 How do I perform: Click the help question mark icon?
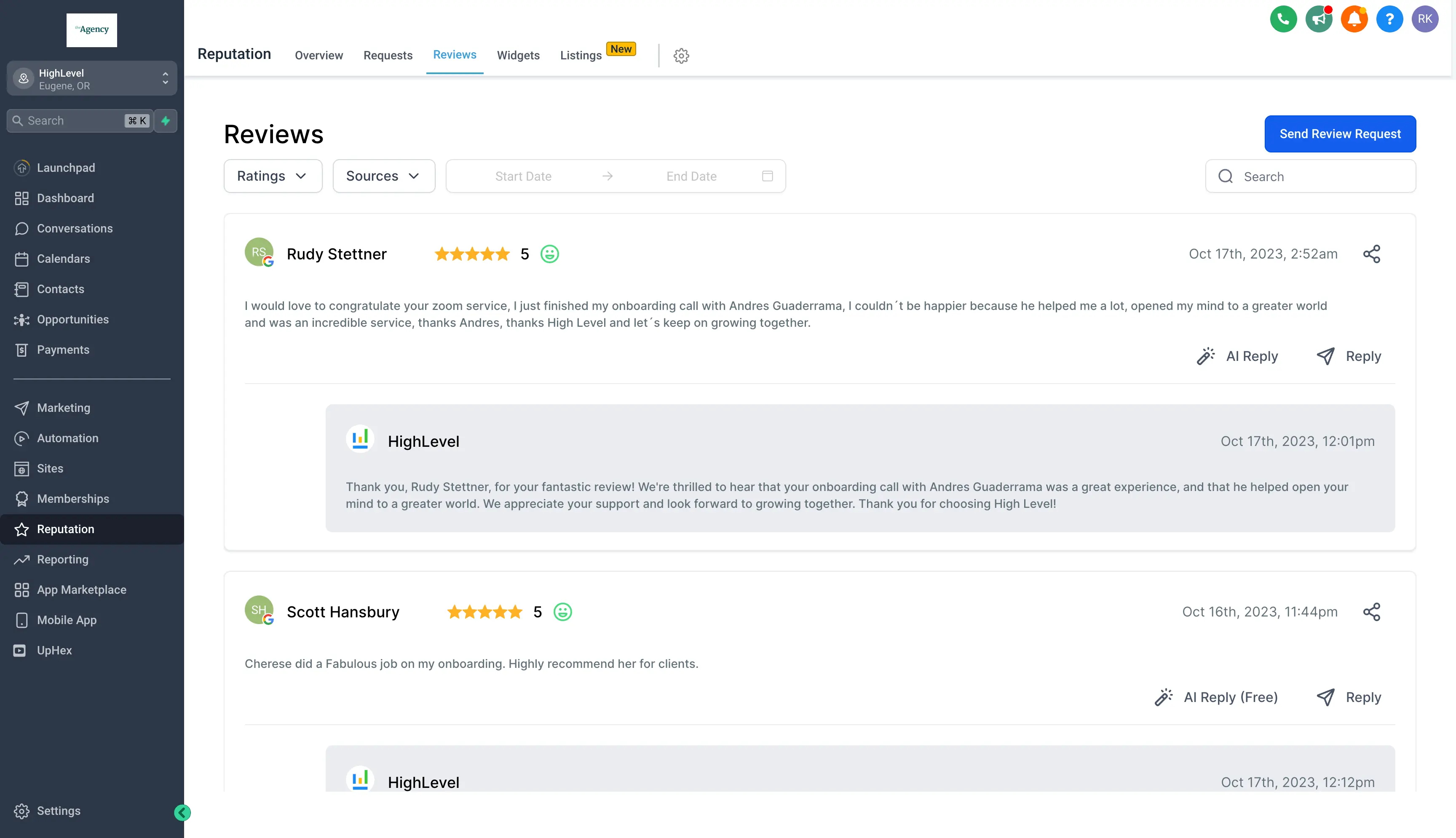coord(1390,19)
